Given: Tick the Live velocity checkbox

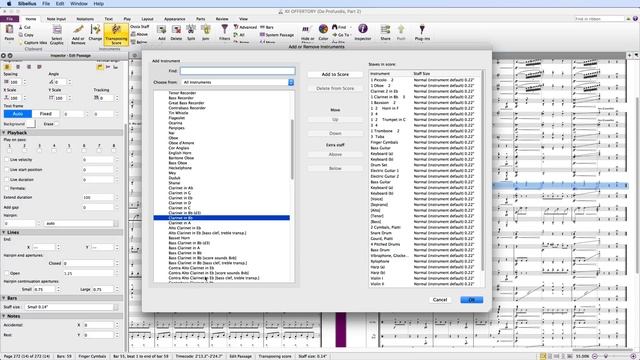Looking at the screenshot, I should pos(7,160).
